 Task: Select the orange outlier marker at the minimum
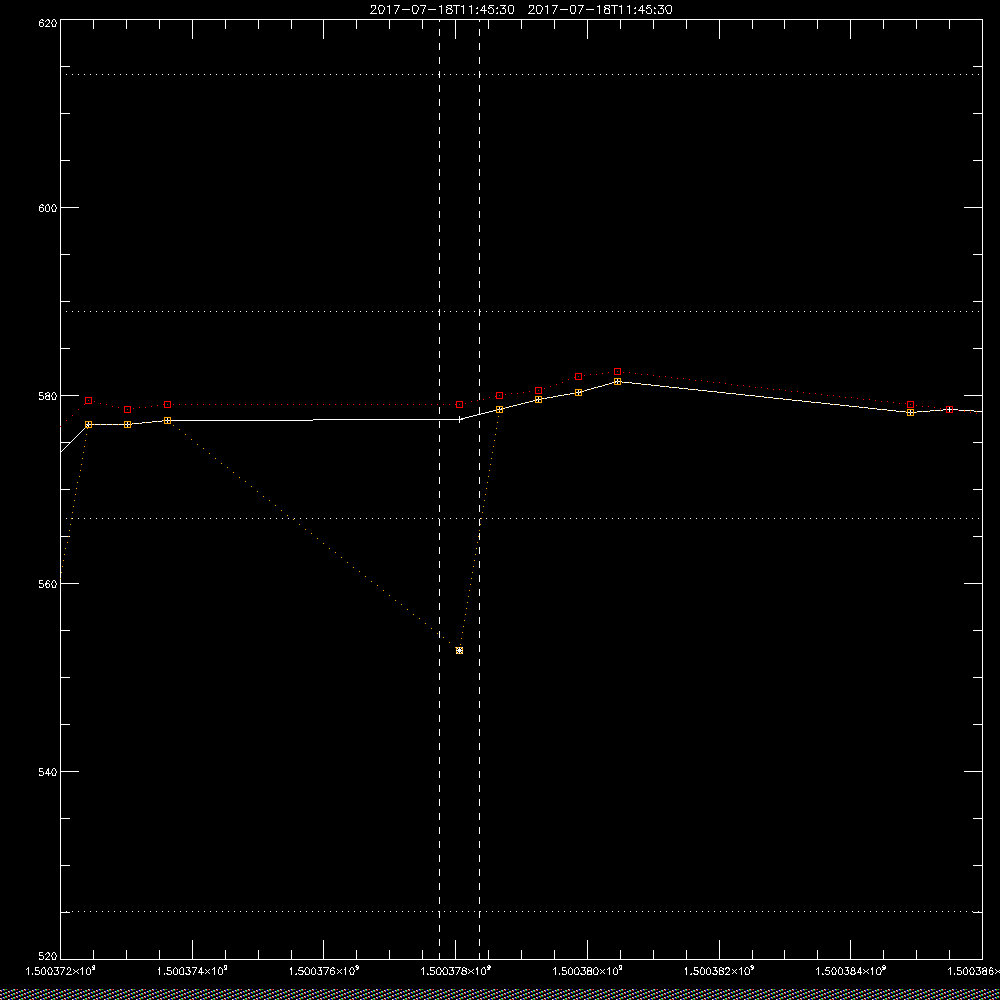point(459,651)
